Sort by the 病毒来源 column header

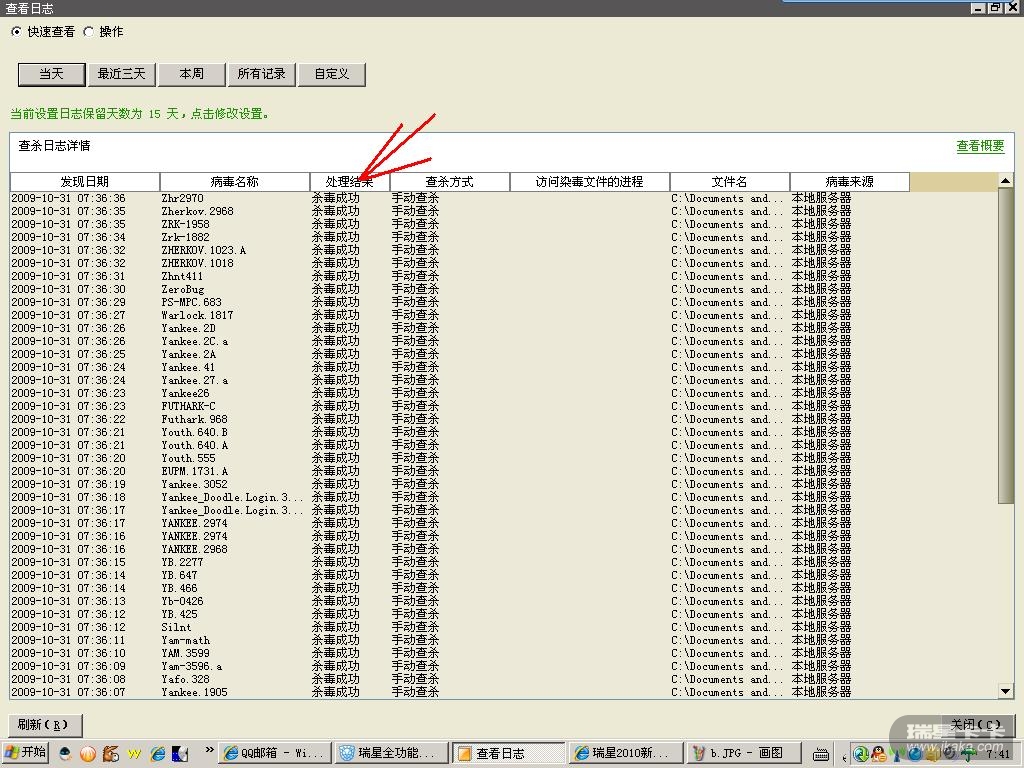coord(850,182)
